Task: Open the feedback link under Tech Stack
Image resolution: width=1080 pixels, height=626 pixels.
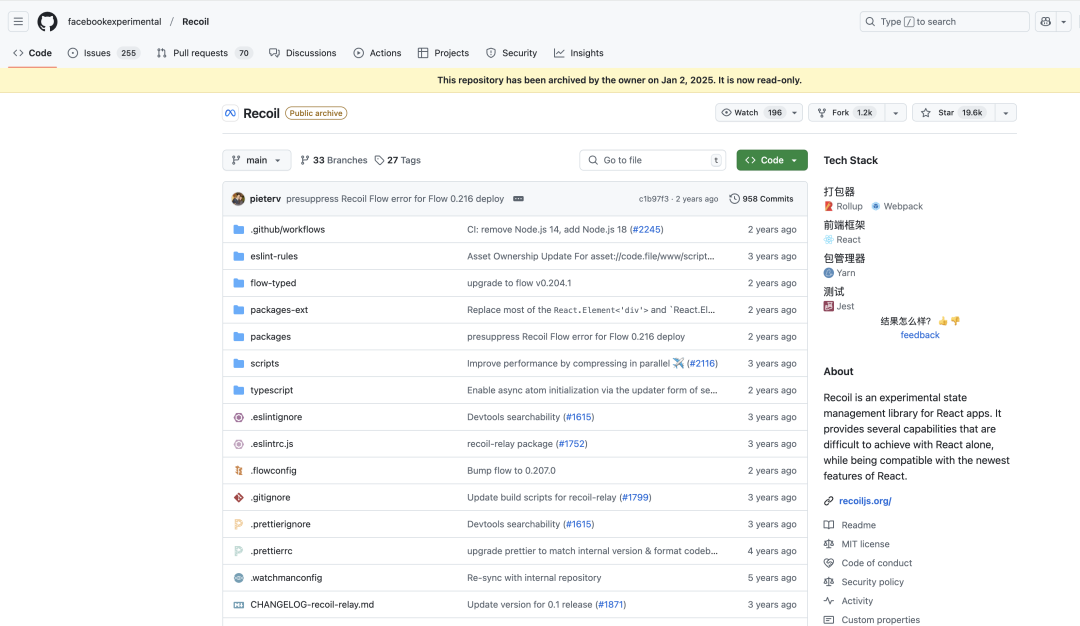Action: coord(920,335)
